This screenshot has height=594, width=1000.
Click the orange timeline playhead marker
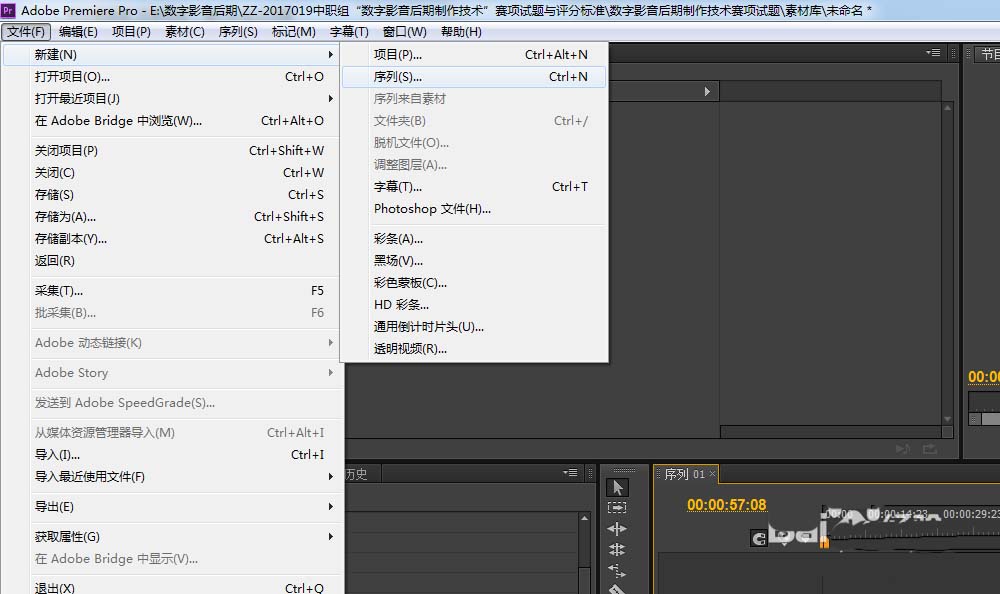pyautogui.click(x=824, y=542)
